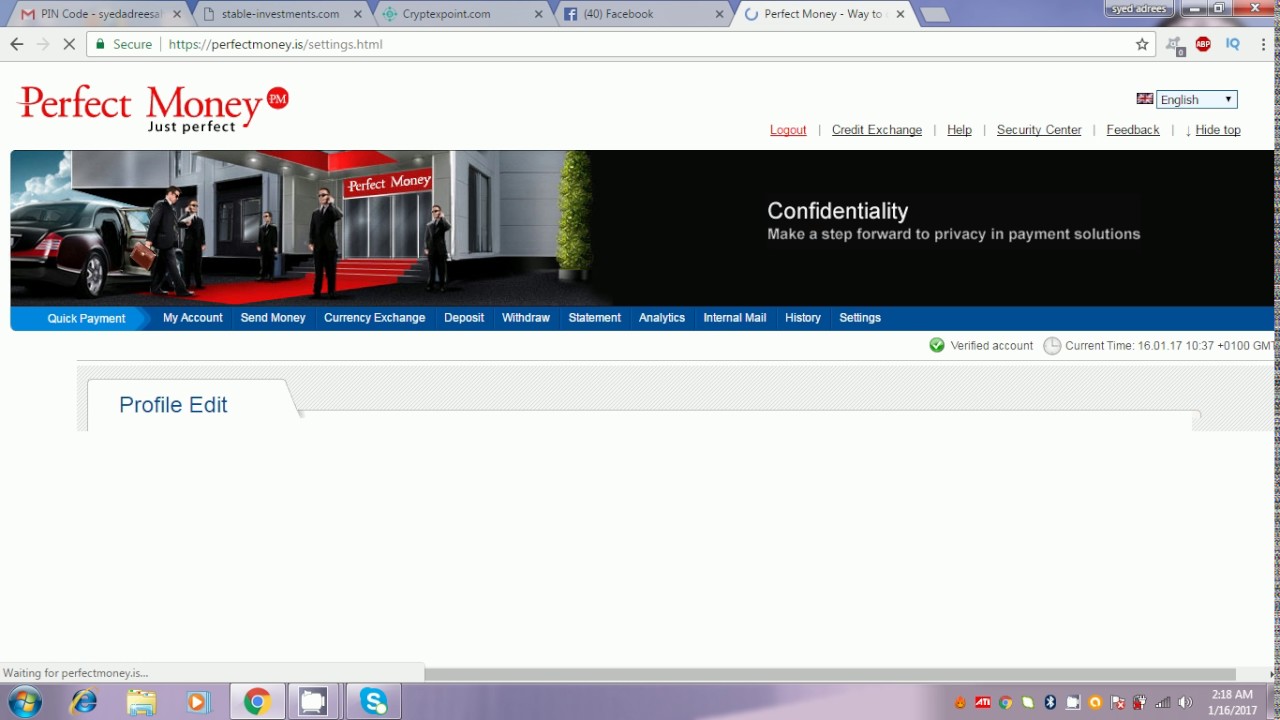Open Send Money in the navigation bar
The height and width of the screenshot is (720, 1280).
click(273, 318)
